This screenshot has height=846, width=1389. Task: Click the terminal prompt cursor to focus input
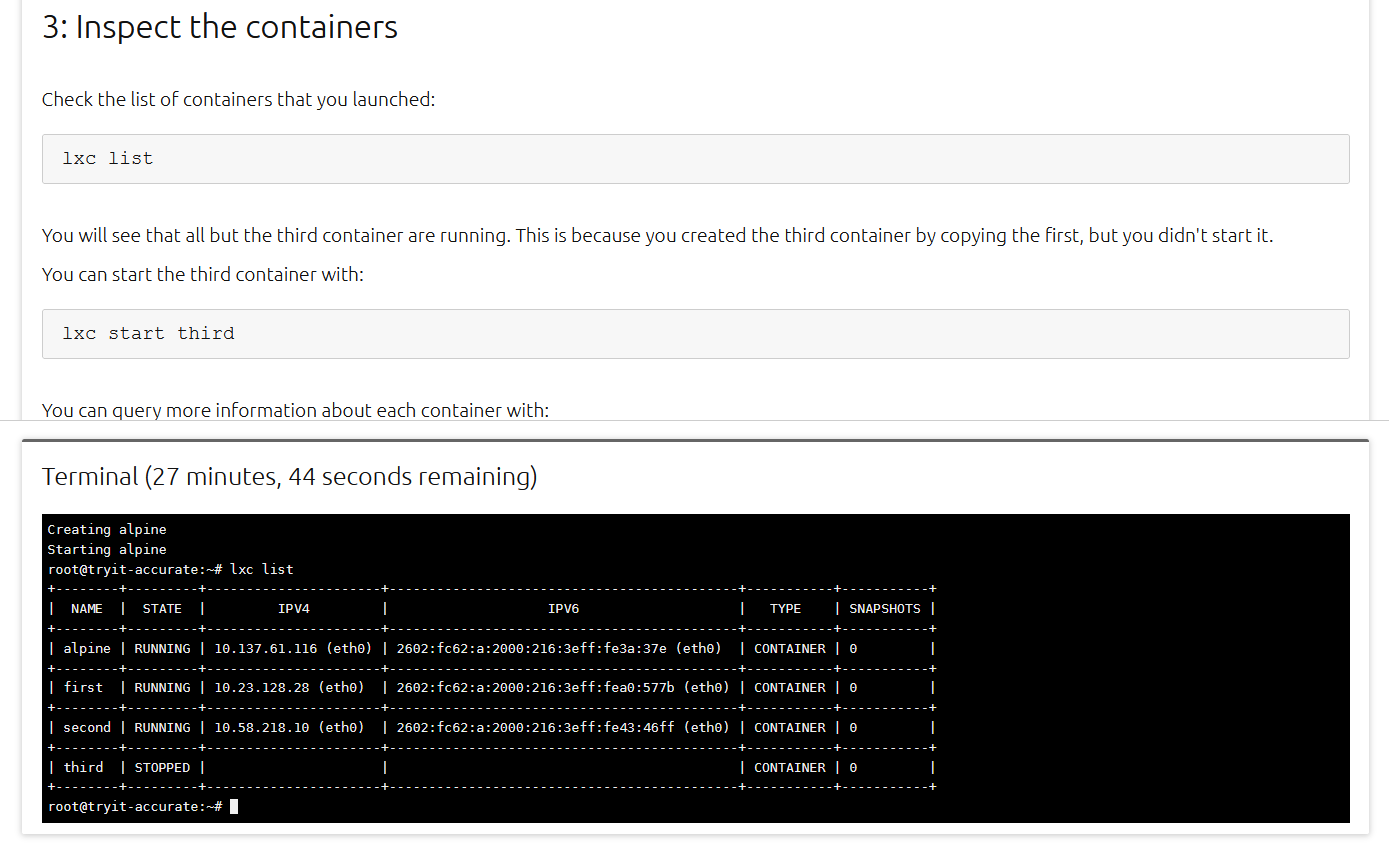tap(234, 807)
